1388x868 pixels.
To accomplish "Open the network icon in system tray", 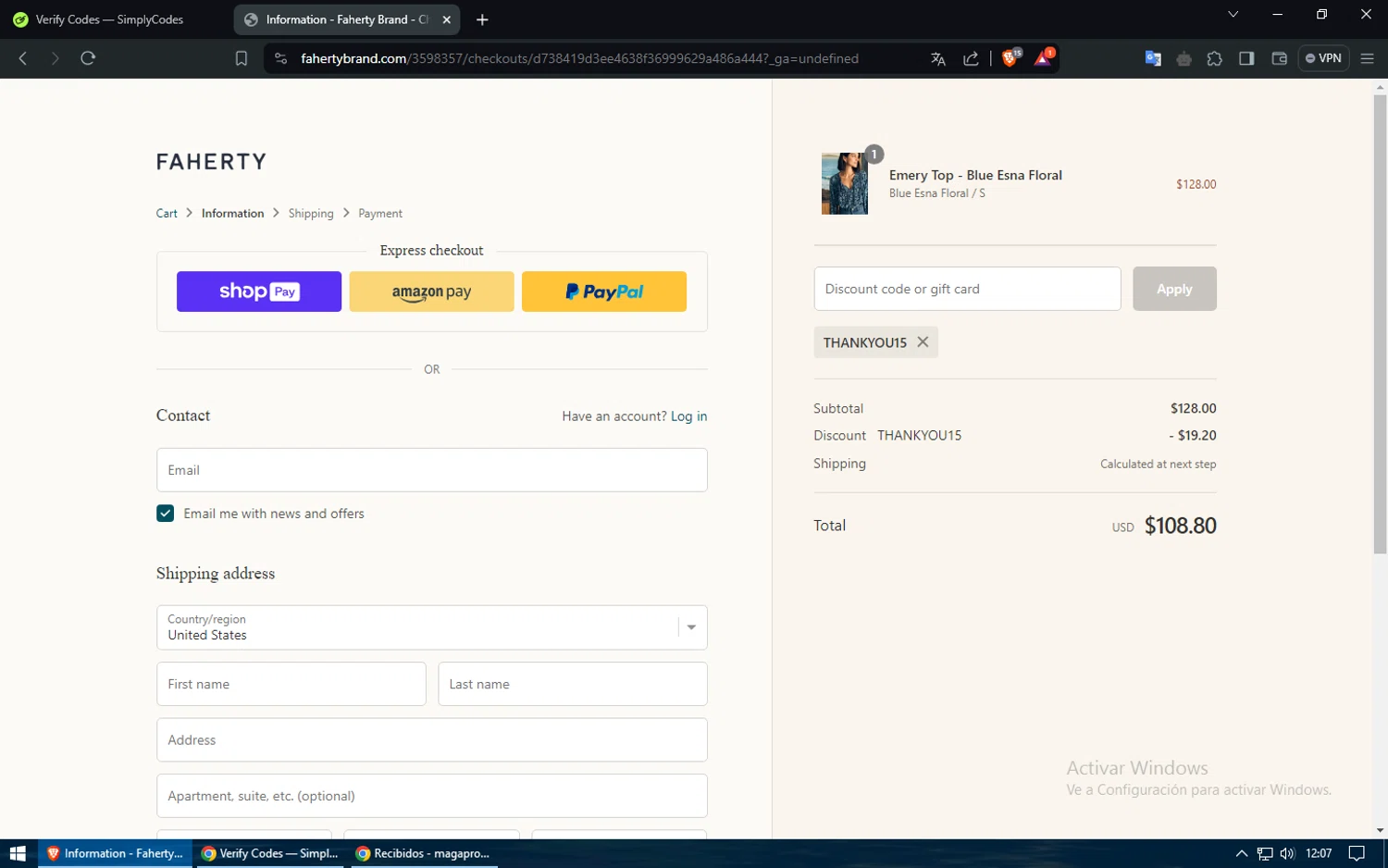I will pos(1265,853).
